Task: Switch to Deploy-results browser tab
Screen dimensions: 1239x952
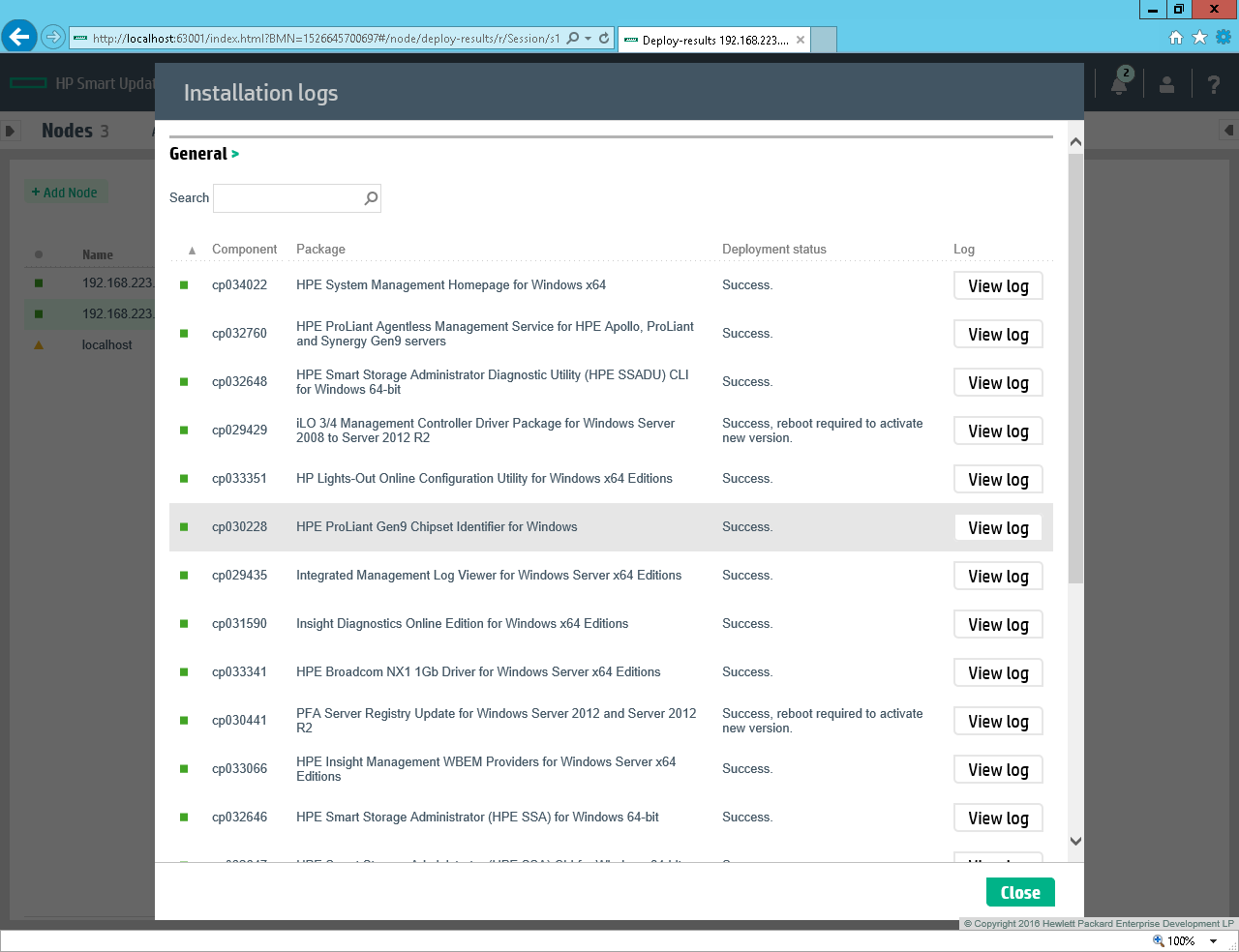Action: pos(714,40)
